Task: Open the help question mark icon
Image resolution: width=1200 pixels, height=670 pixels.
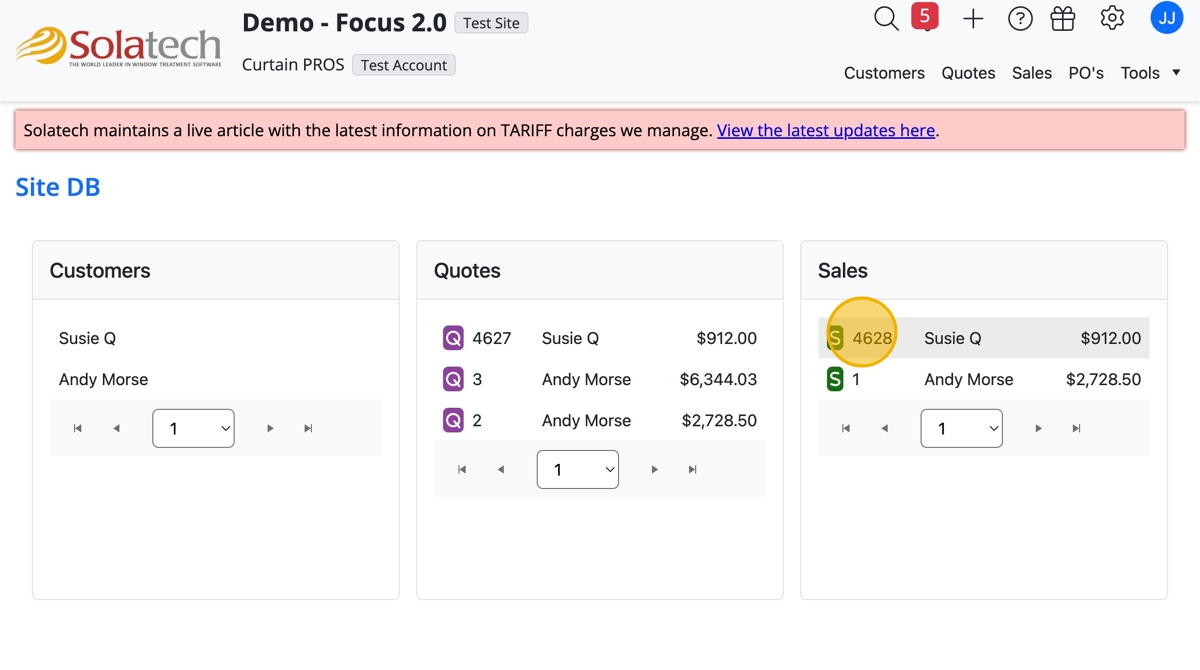Action: point(1020,18)
